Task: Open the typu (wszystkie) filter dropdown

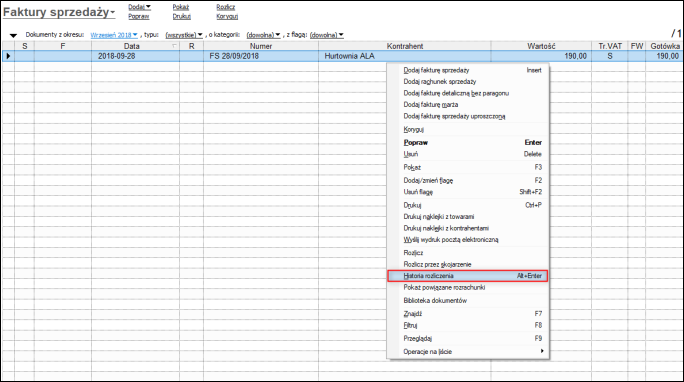Action: click(x=184, y=35)
